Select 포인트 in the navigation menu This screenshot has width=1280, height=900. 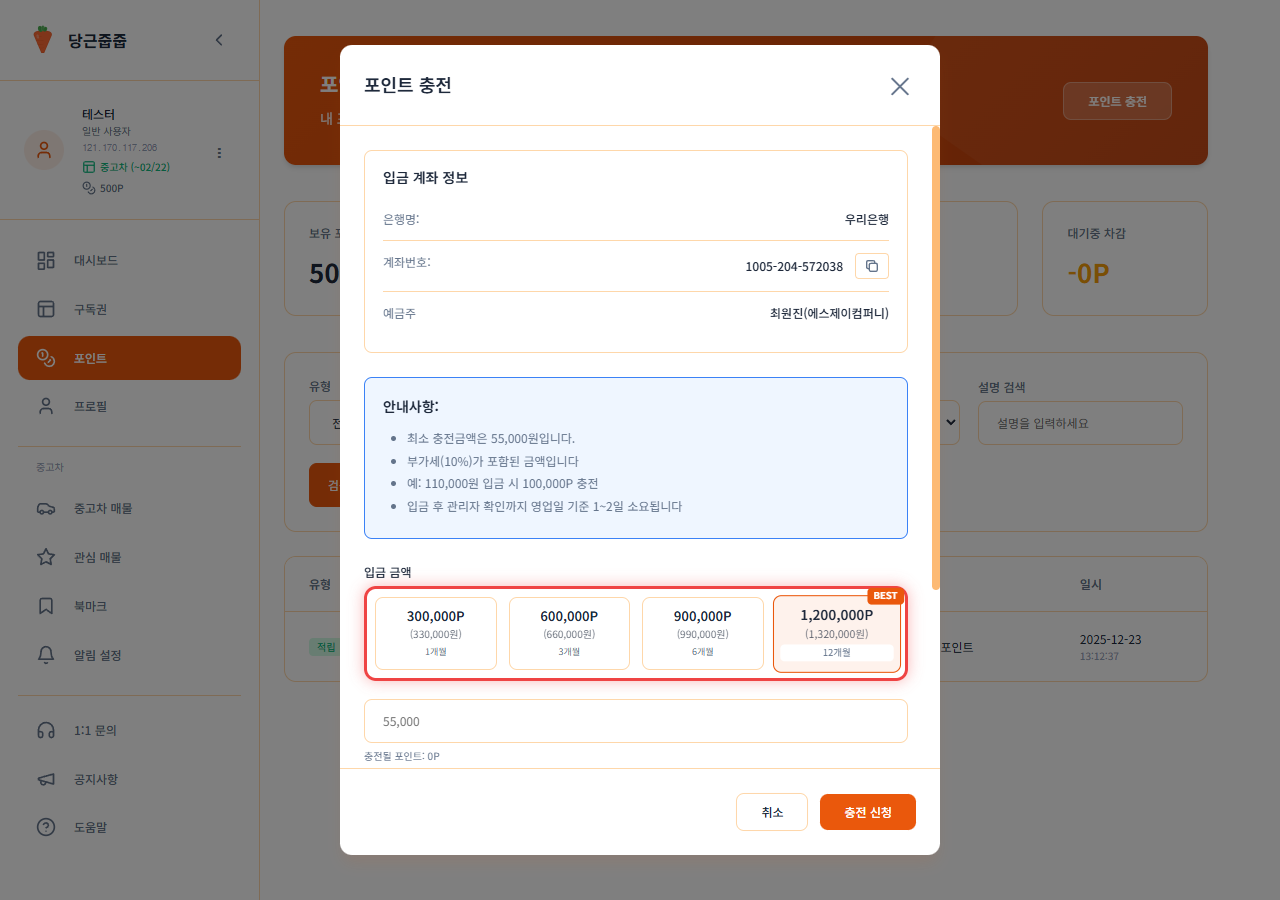(x=44, y=357)
